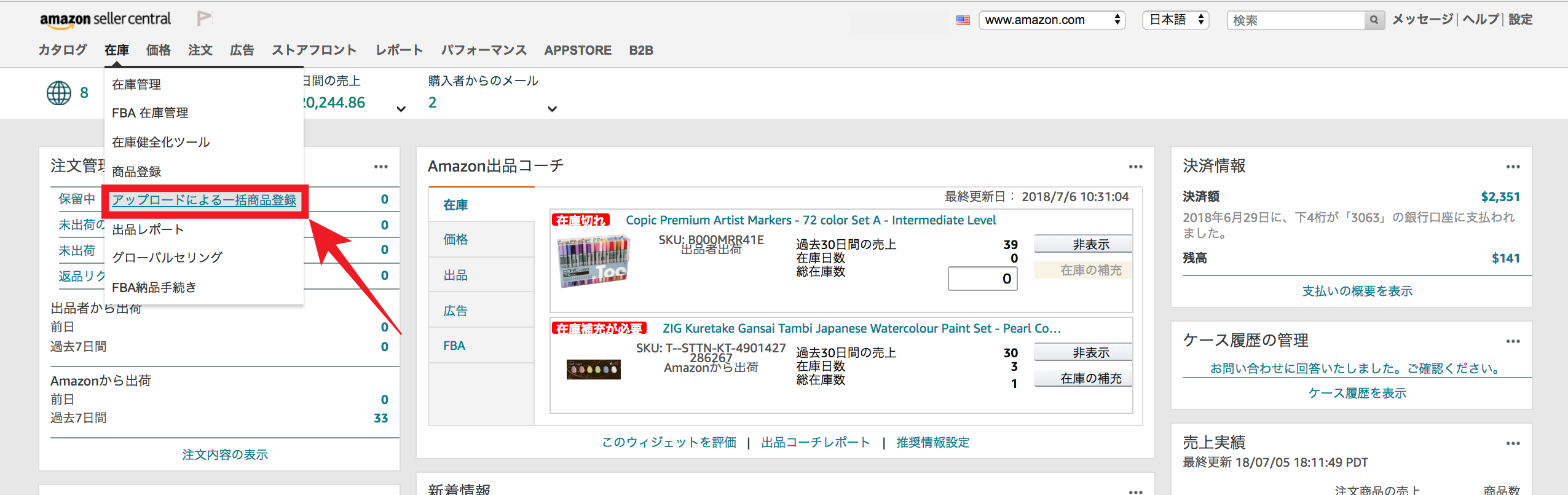Switch to the FBA coach tab
The height and width of the screenshot is (495, 1568).
tap(482, 346)
